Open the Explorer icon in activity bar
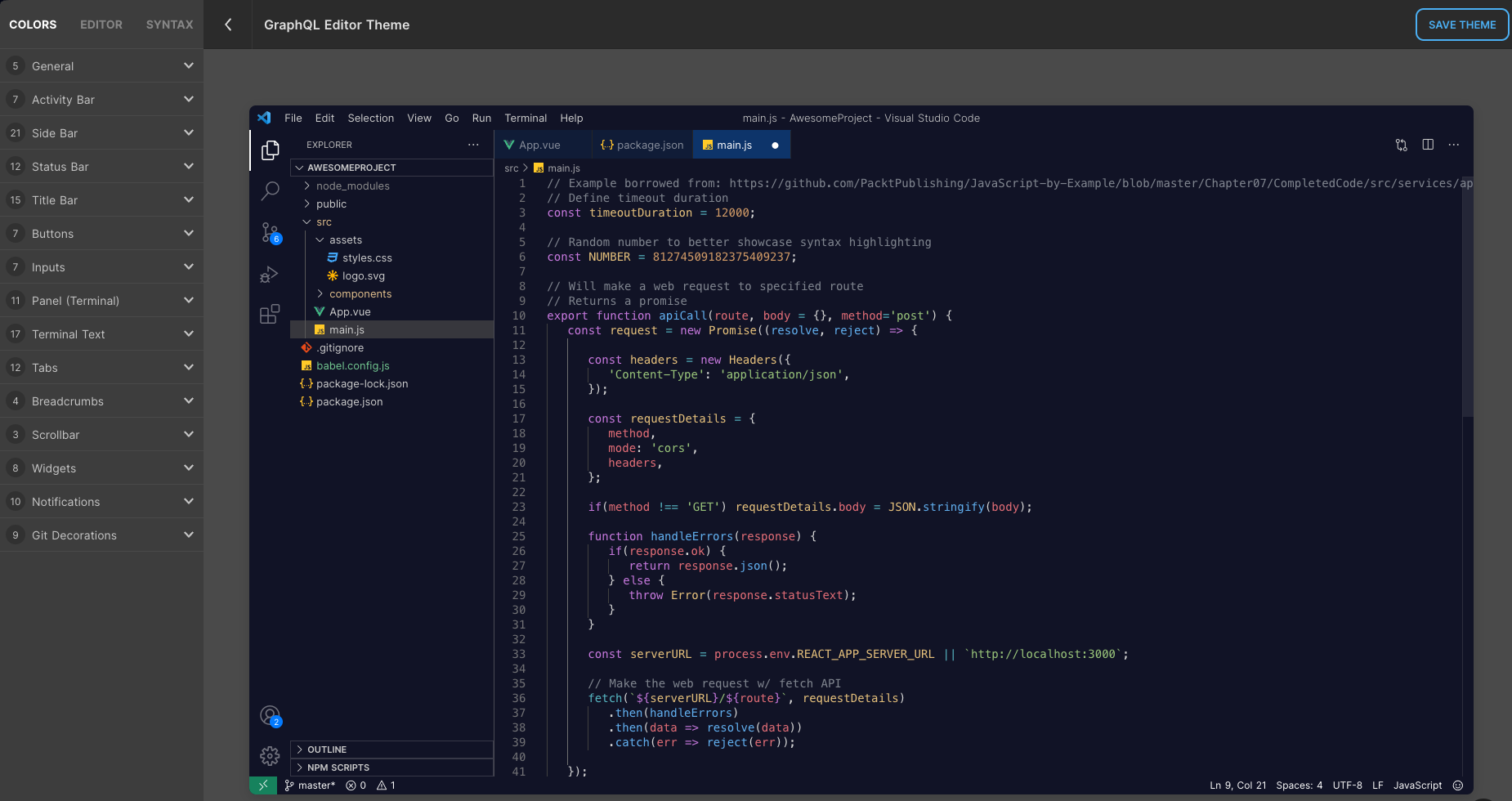 click(x=270, y=150)
